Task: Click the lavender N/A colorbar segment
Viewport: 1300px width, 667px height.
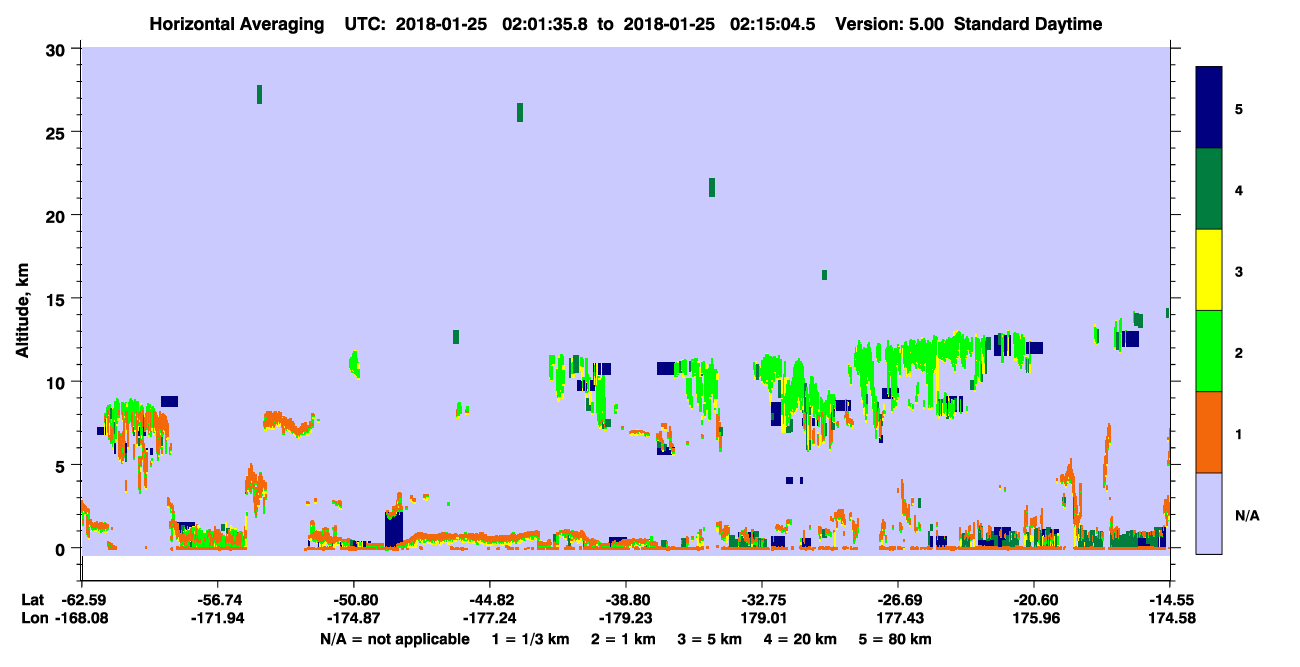Action: pos(1209,513)
